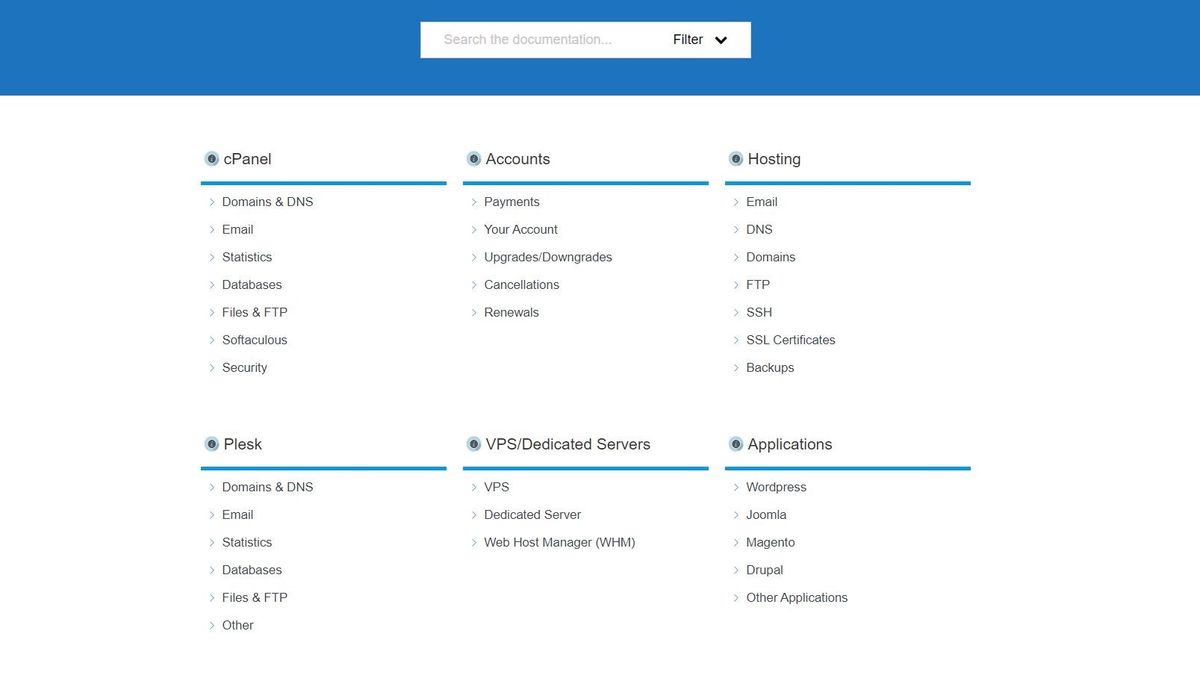Open the Backups topic under Hosting
The width and height of the screenshot is (1200, 675).
click(770, 367)
